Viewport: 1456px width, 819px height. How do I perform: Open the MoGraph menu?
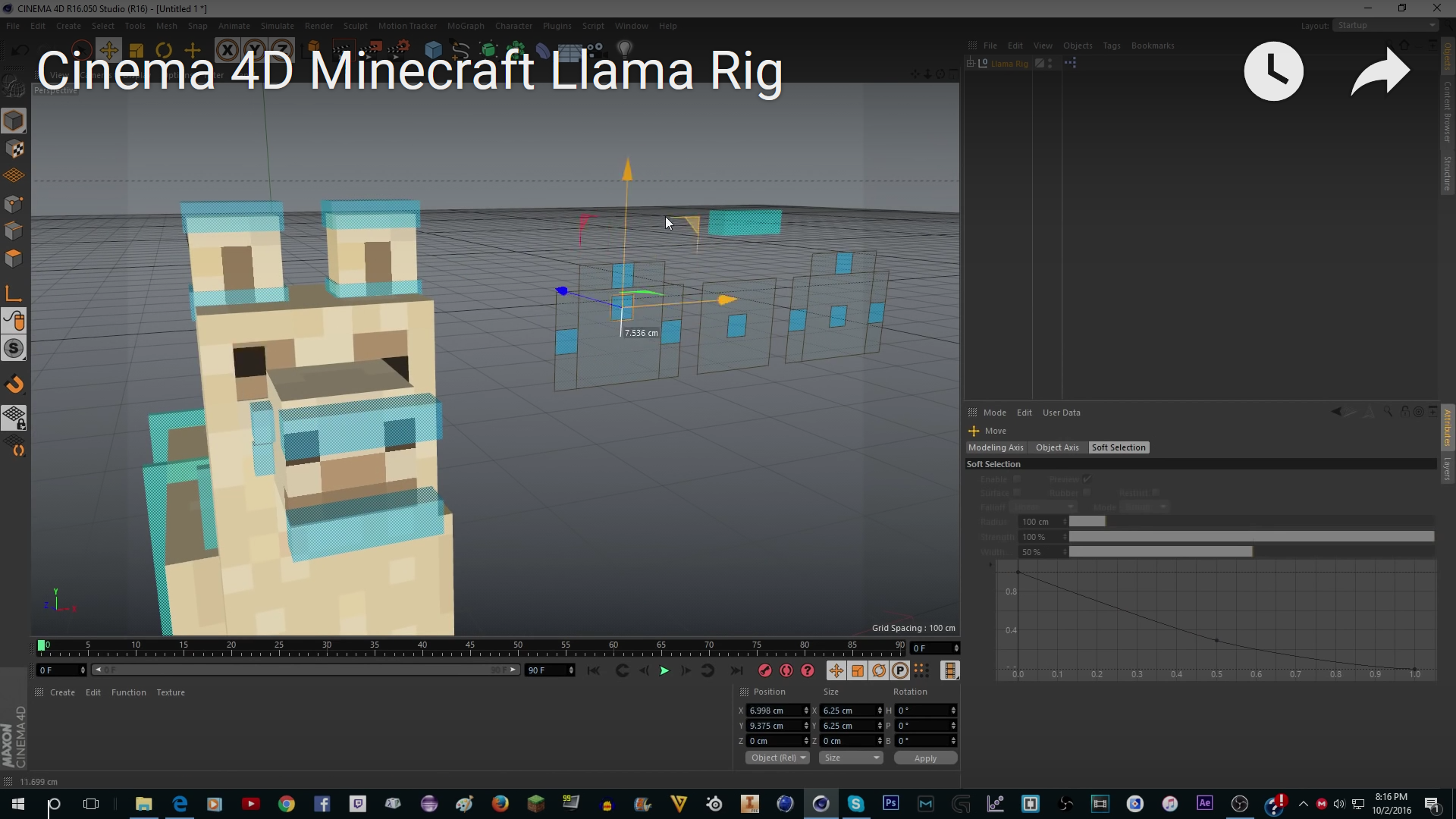click(466, 26)
